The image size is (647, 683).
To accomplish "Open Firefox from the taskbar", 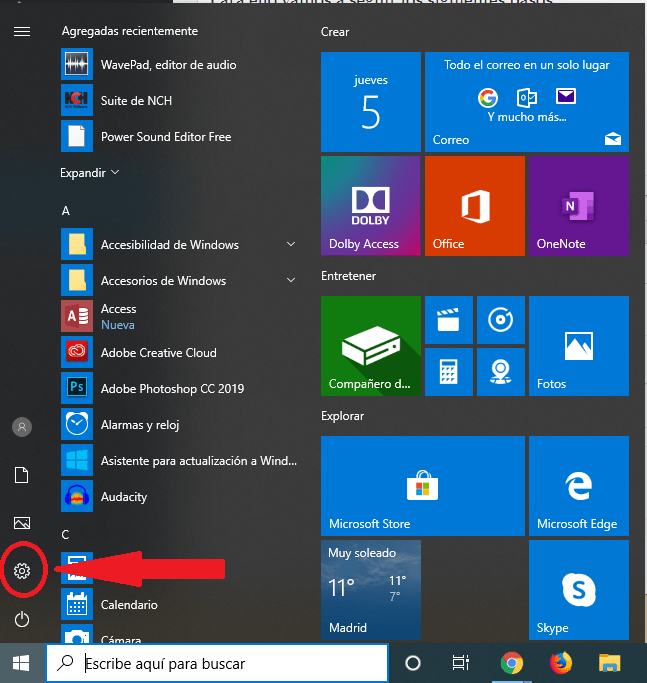I will click(x=561, y=663).
